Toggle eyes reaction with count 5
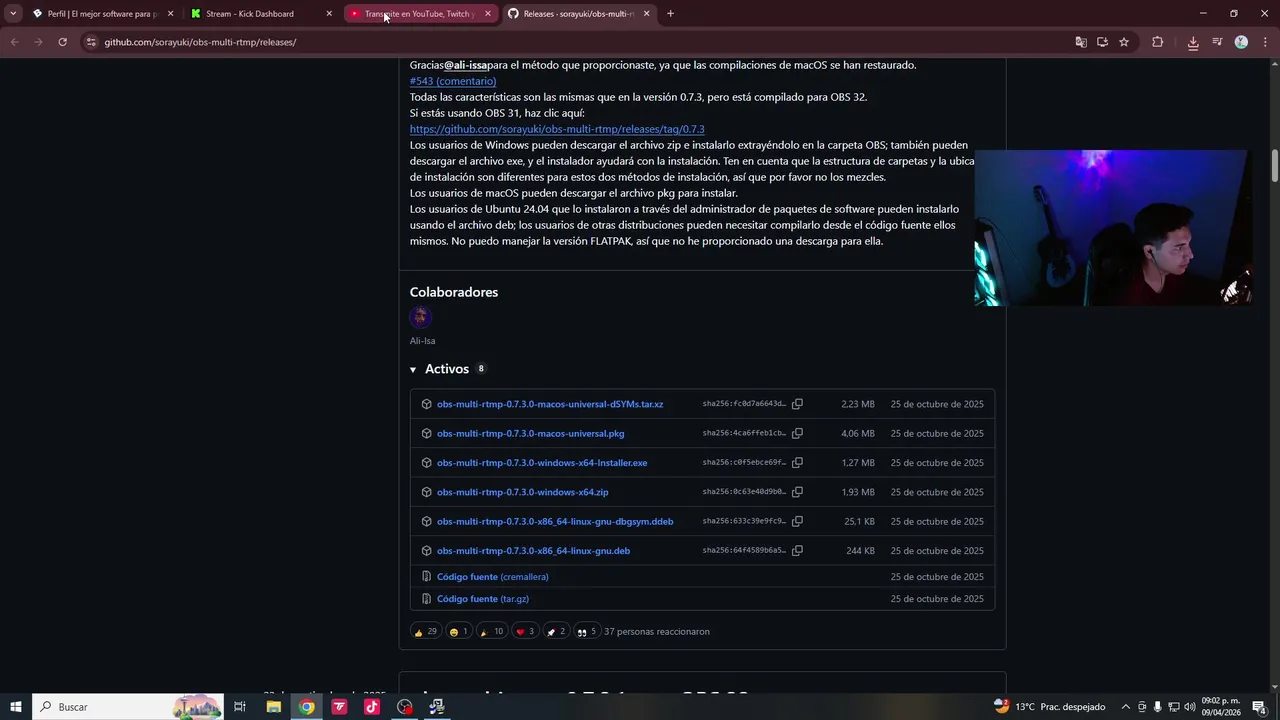Viewport: 1280px width, 720px height. click(587, 631)
